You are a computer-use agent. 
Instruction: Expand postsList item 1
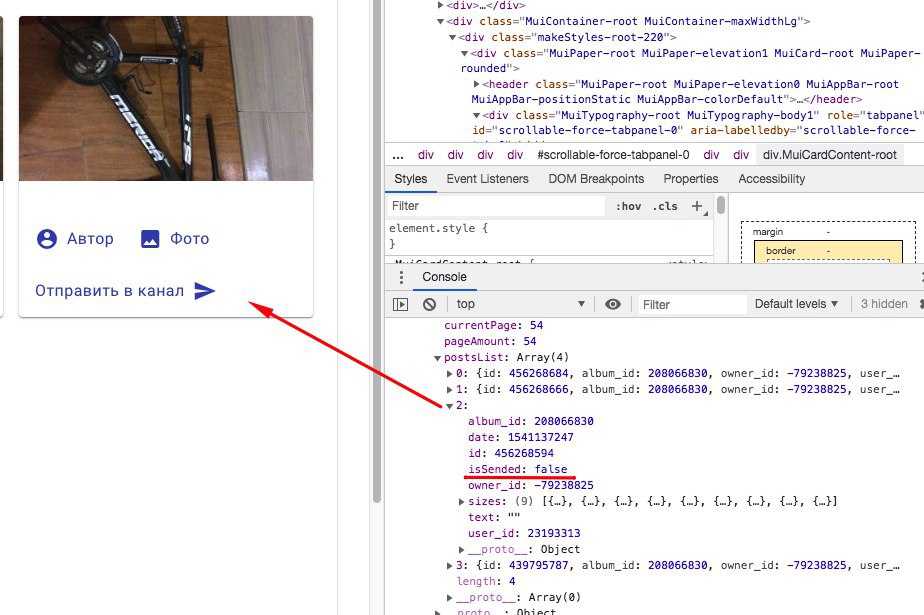click(450, 389)
